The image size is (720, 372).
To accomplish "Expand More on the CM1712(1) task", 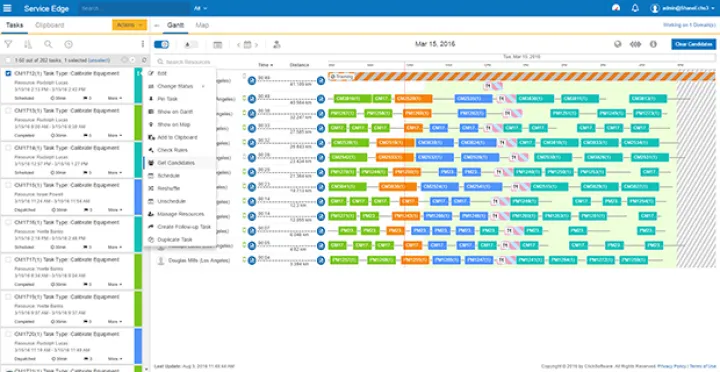I will point(115,98).
